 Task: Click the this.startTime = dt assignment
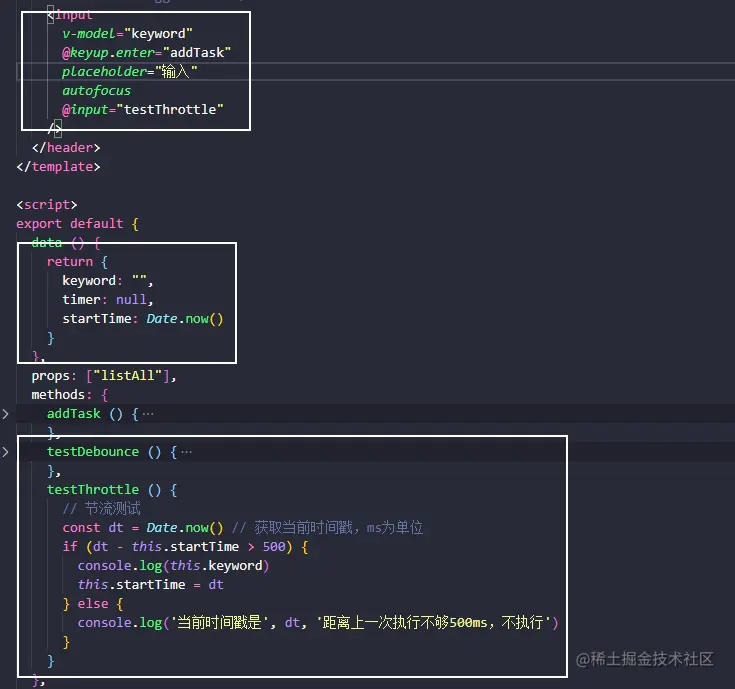tap(150, 584)
